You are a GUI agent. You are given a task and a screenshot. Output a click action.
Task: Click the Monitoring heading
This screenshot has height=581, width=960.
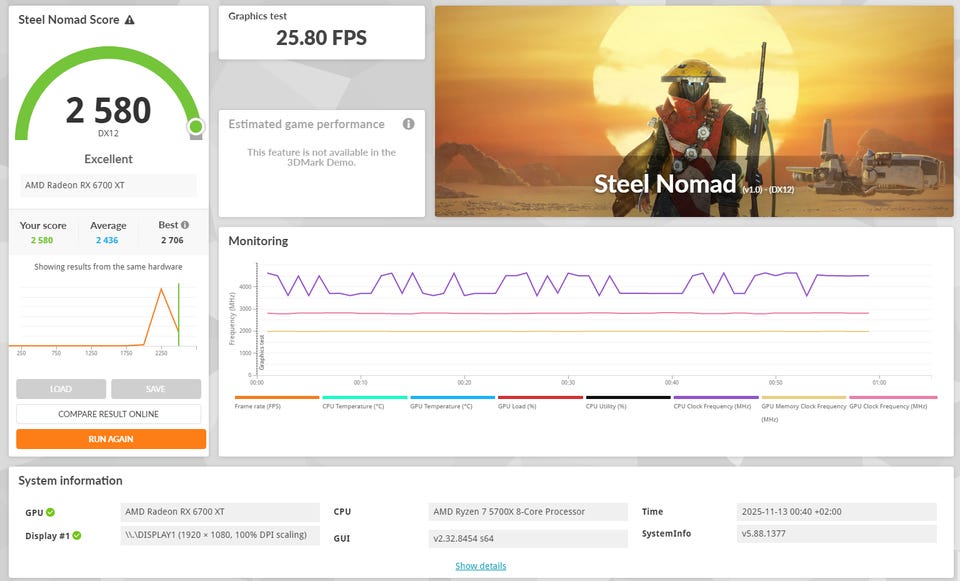[x=258, y=241]
